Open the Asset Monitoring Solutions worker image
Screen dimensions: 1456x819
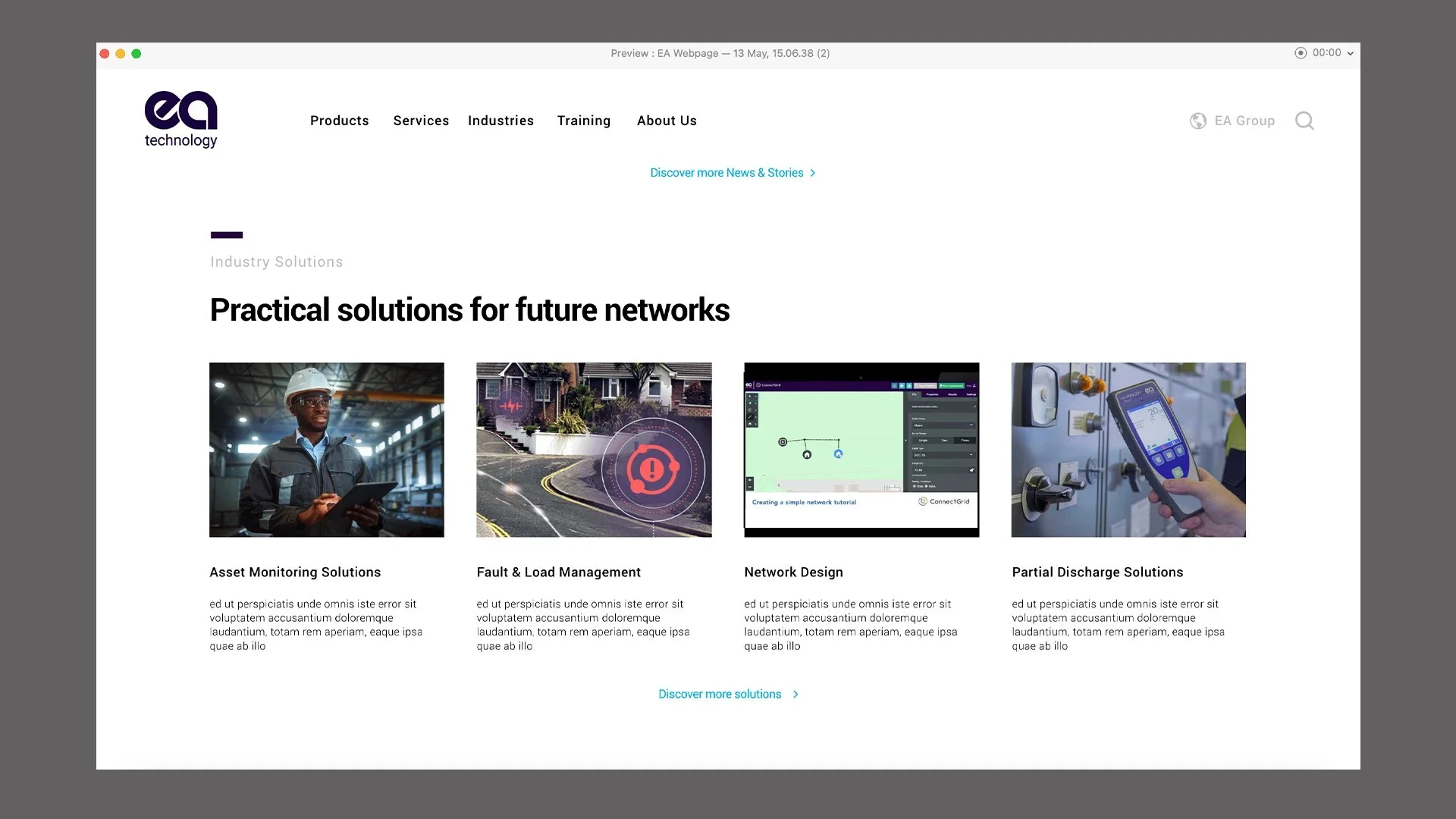(327, 450)
